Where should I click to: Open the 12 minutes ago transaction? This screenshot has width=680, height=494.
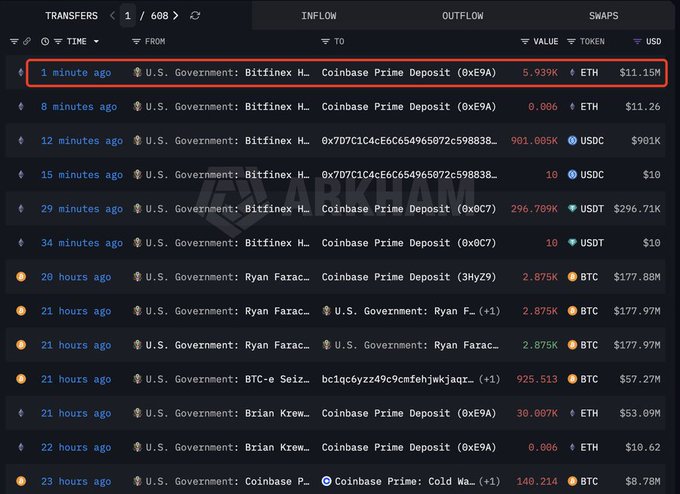coord(82,141)
